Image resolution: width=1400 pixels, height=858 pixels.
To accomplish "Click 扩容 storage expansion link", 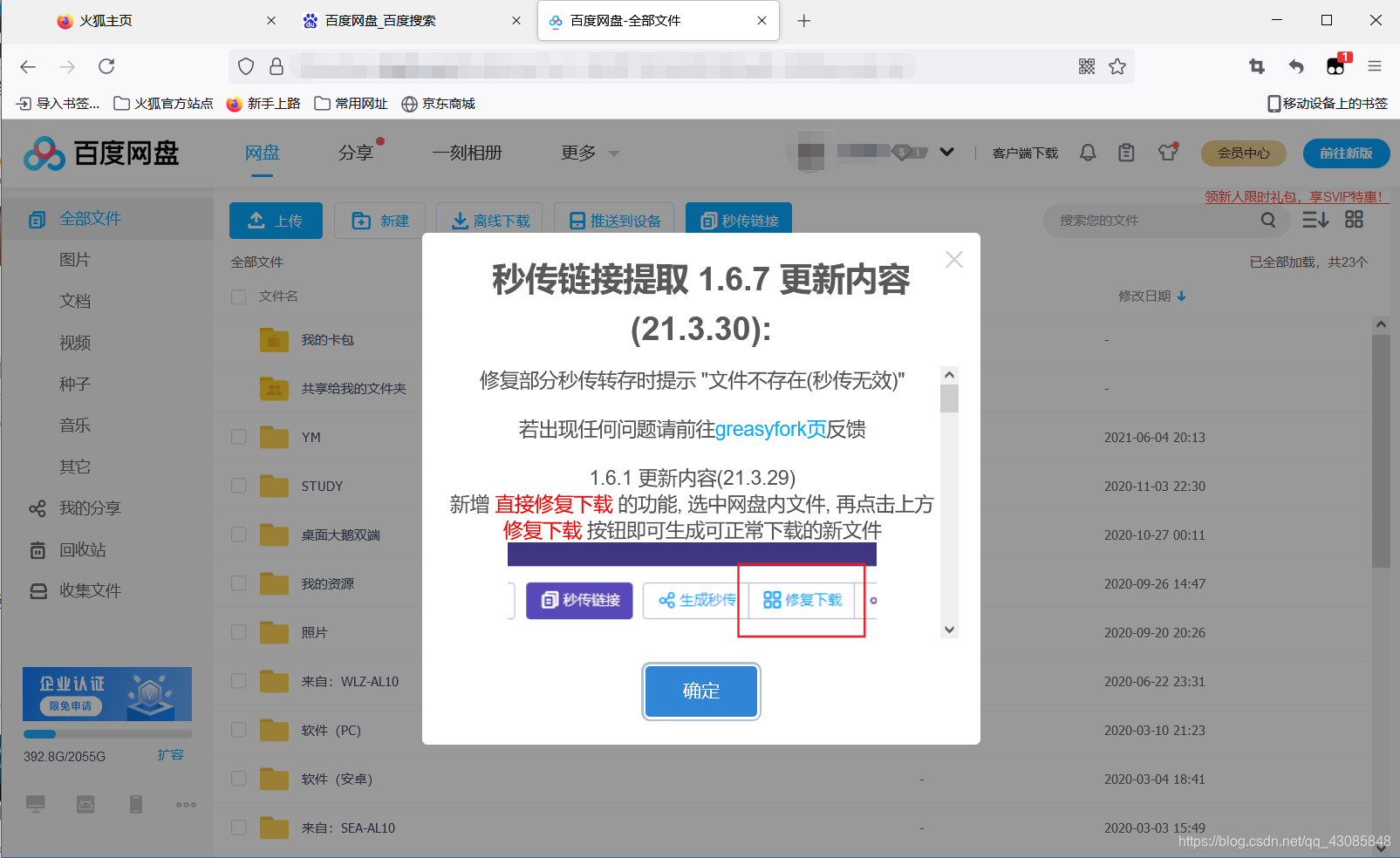I will [x=171, y=755].
